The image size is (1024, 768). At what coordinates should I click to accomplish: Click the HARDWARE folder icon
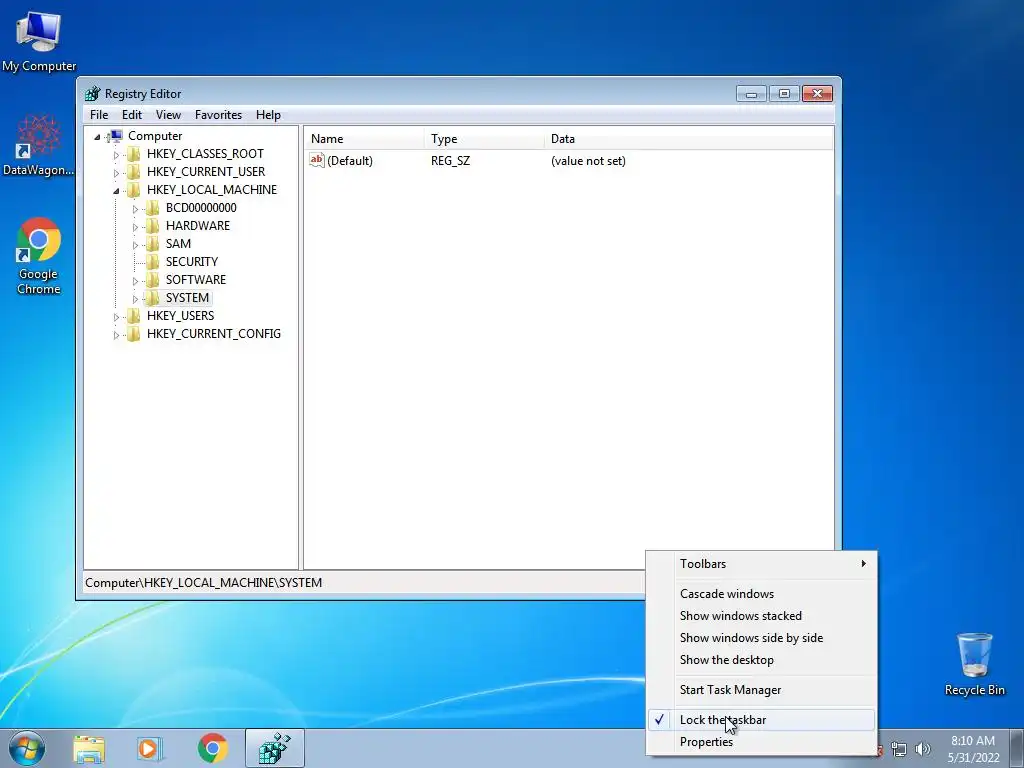tap(152, 226)
